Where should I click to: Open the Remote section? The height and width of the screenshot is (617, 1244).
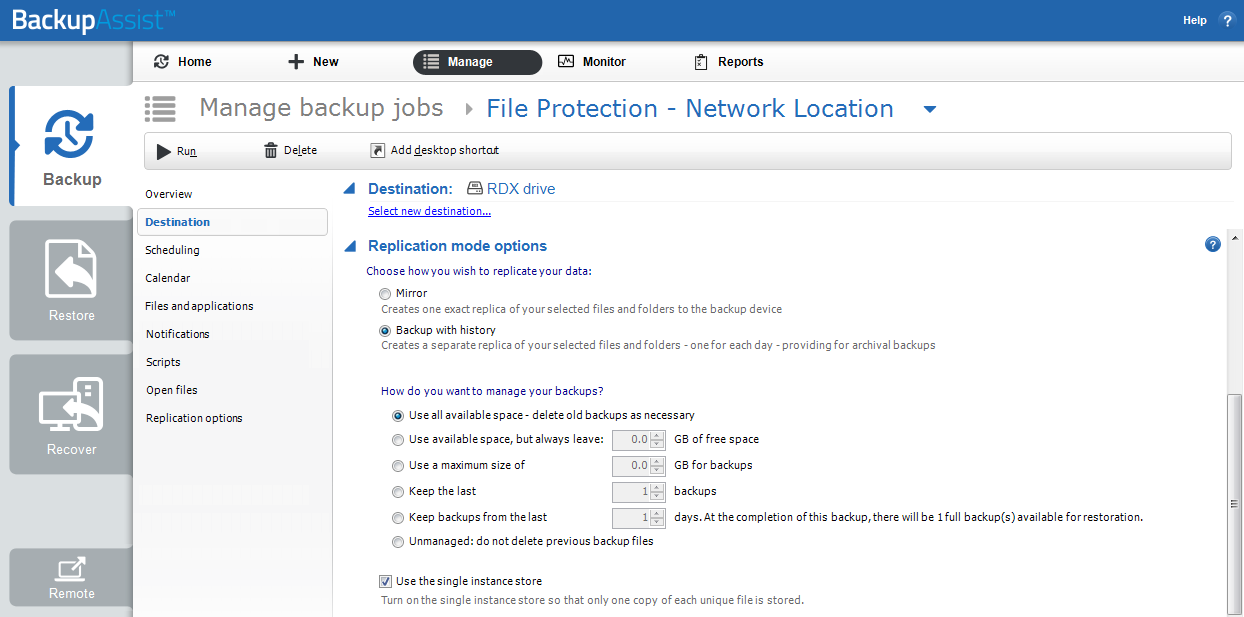[71, 577]
